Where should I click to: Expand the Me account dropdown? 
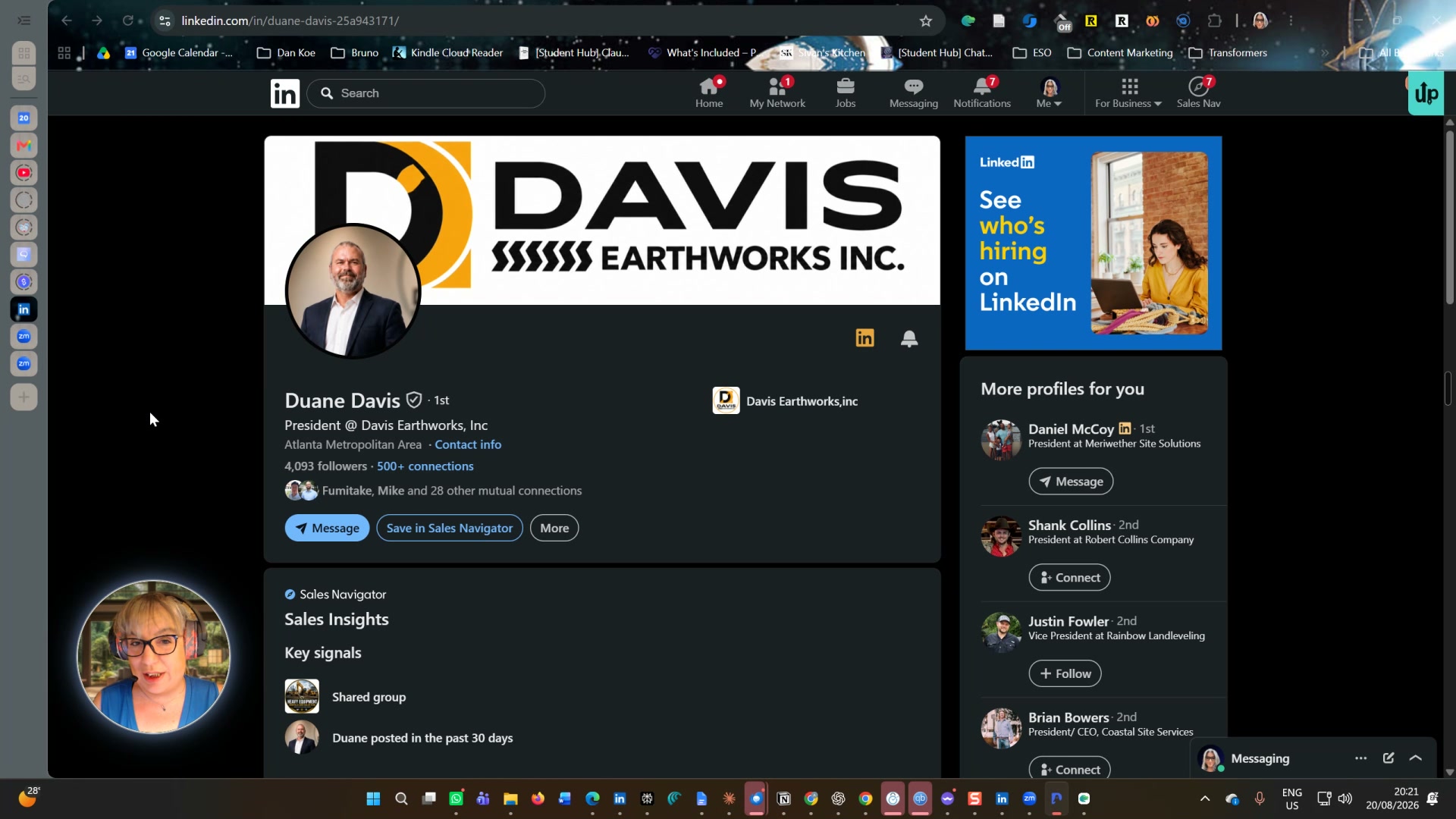point(1050,93)
